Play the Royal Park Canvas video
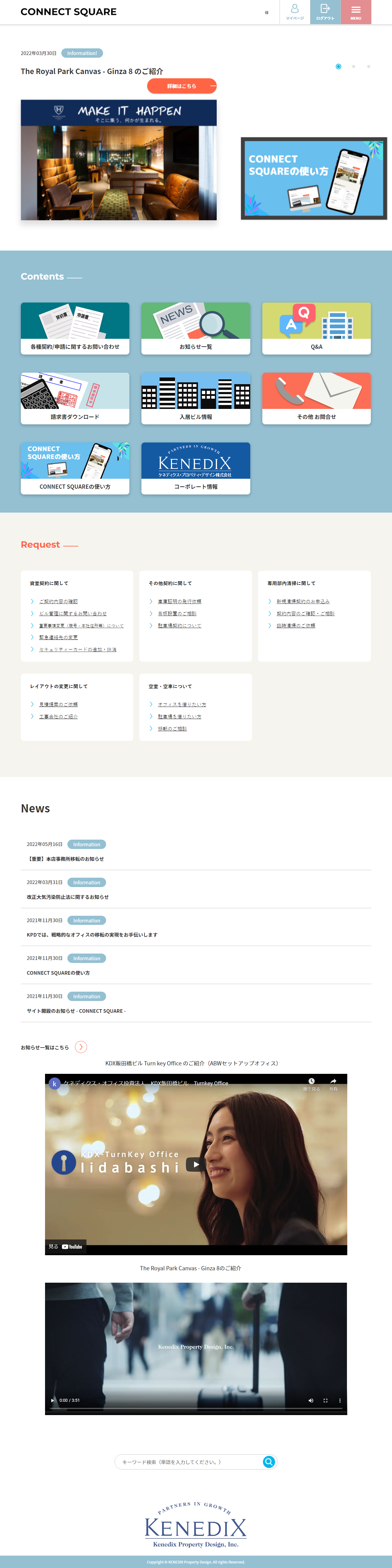Image resolution: width=392 pixels, height=1568 pixels. (52, 1401)
